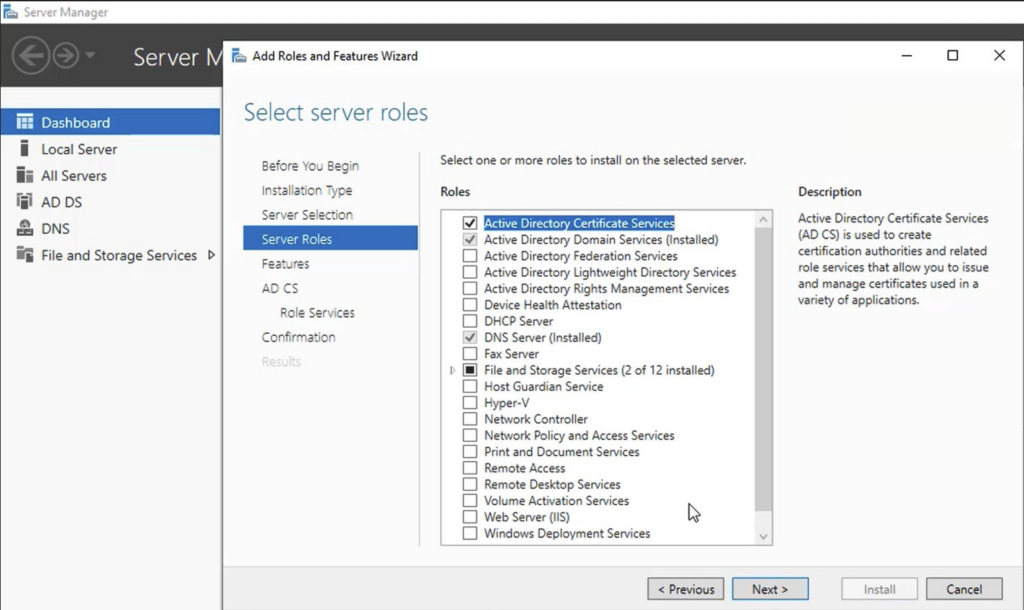Select the Server Roles wizard step
1024x610 pixels.
tap(330, 238)
